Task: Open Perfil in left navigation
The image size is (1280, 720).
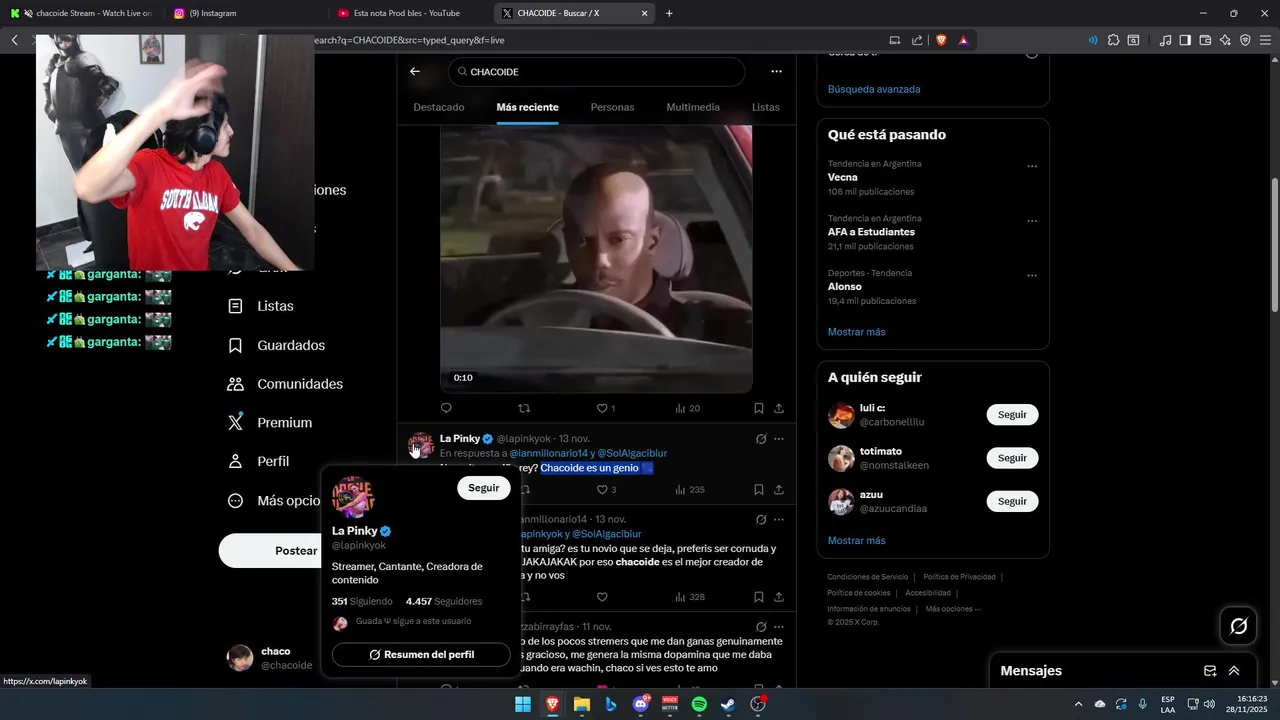Action: [259, 461]
